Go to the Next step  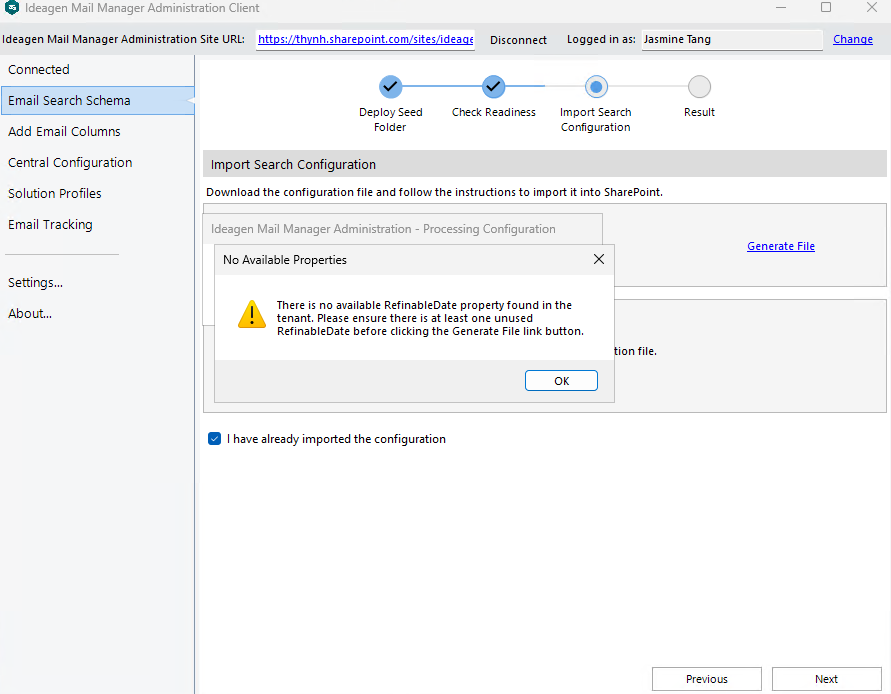(x=826, y=679)
